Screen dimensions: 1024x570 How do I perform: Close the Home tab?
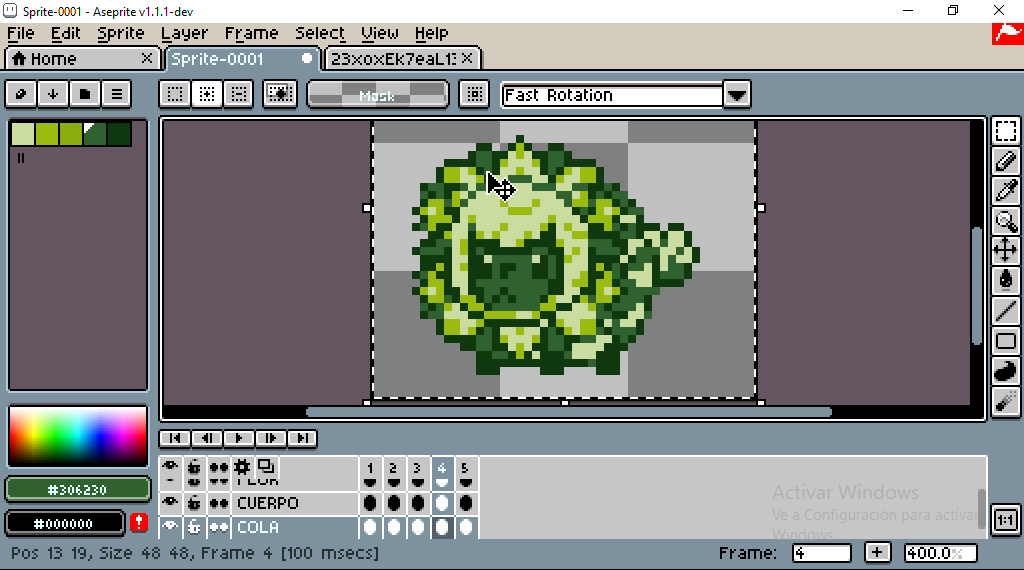point(147,59)
